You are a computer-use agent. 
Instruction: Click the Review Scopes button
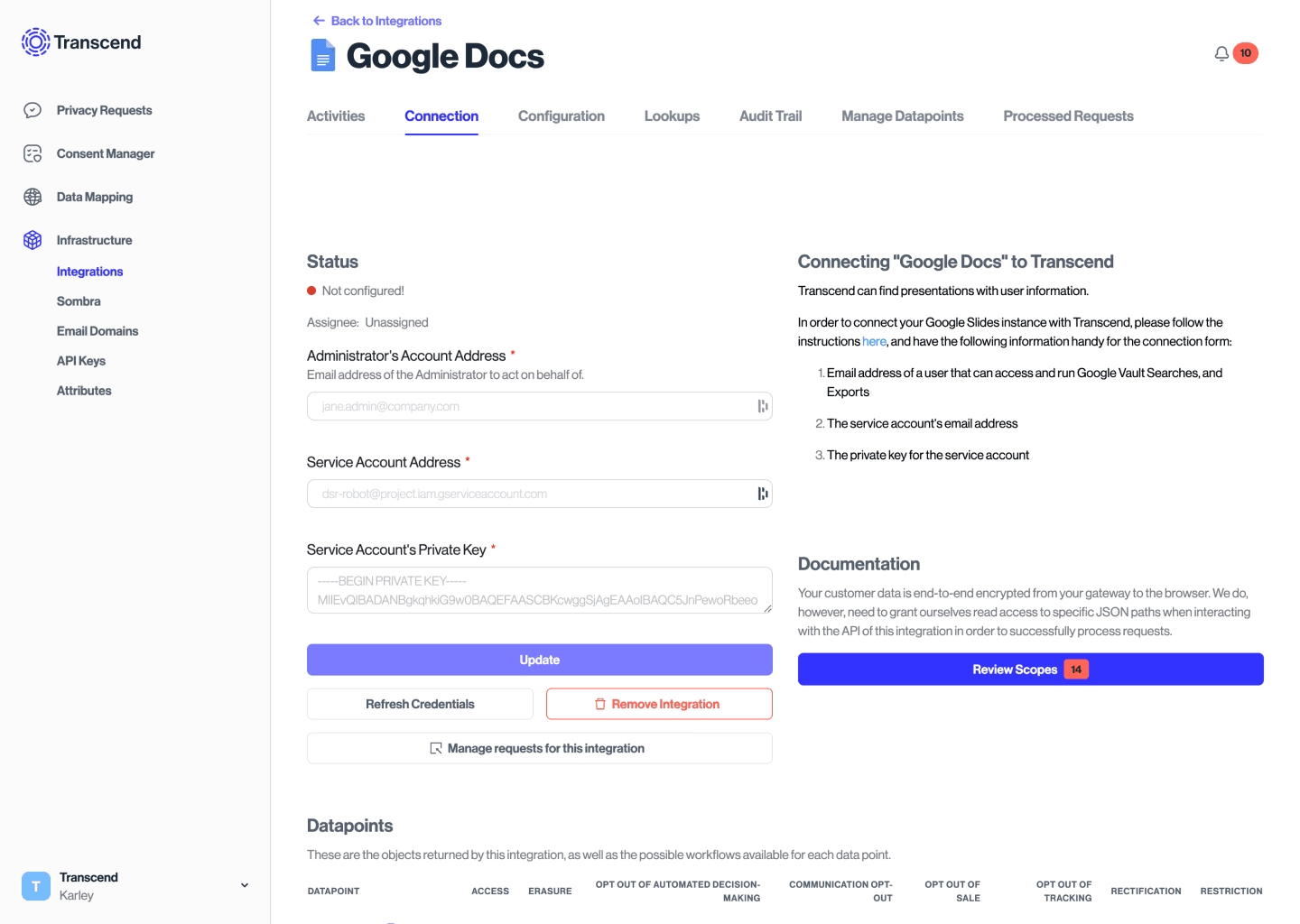click(1030, 669)
